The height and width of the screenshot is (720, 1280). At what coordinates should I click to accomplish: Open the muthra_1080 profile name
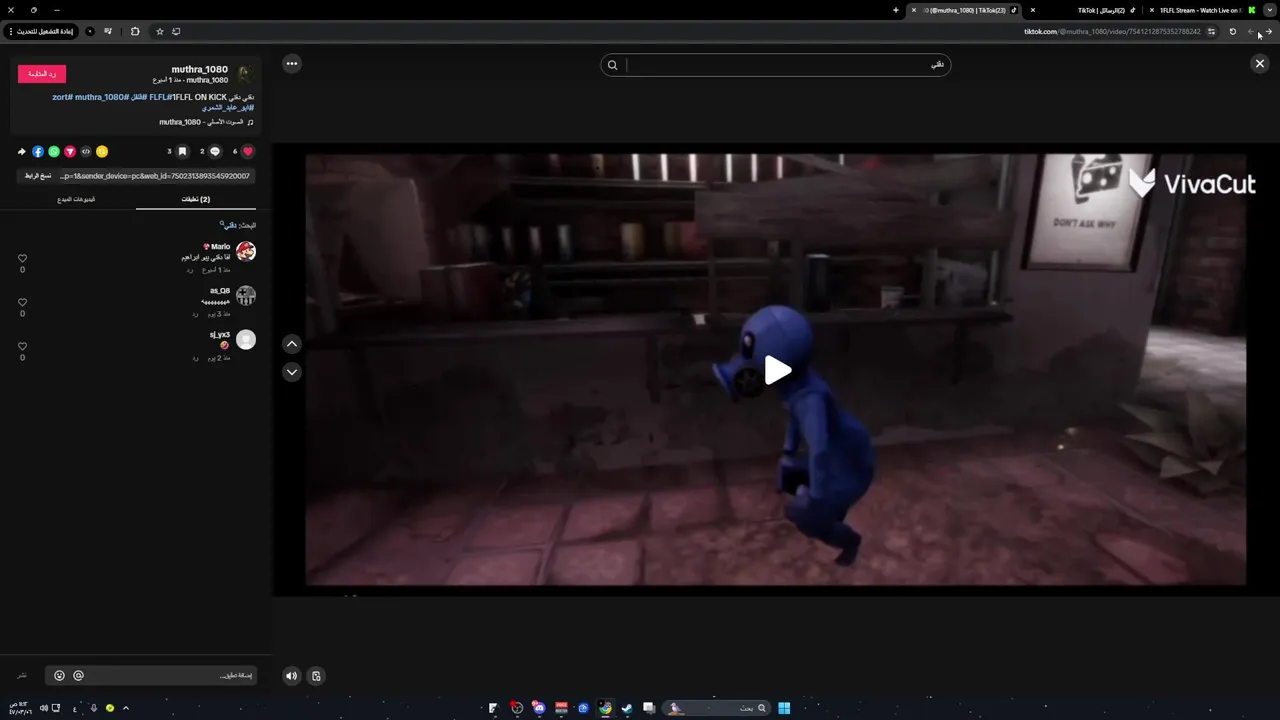(200, 69)
